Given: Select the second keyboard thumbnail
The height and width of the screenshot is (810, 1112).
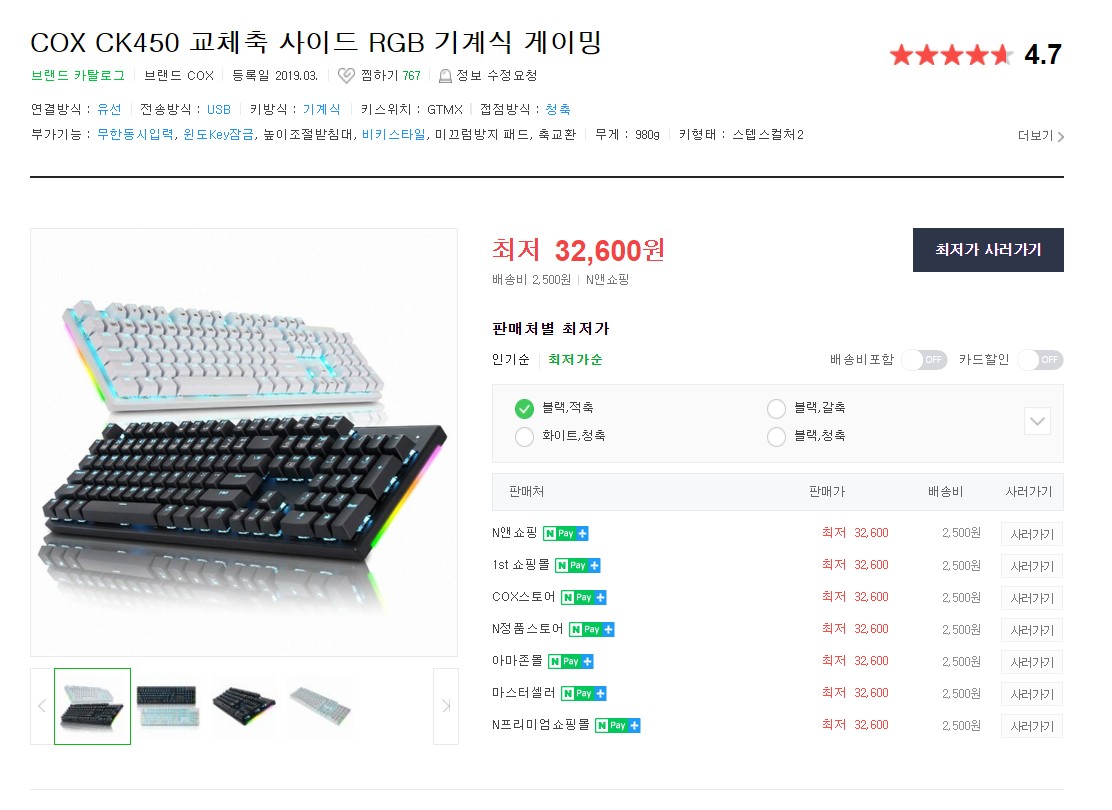Looking at the screenshot, I should pyautogui.click(x=167, y=706).
